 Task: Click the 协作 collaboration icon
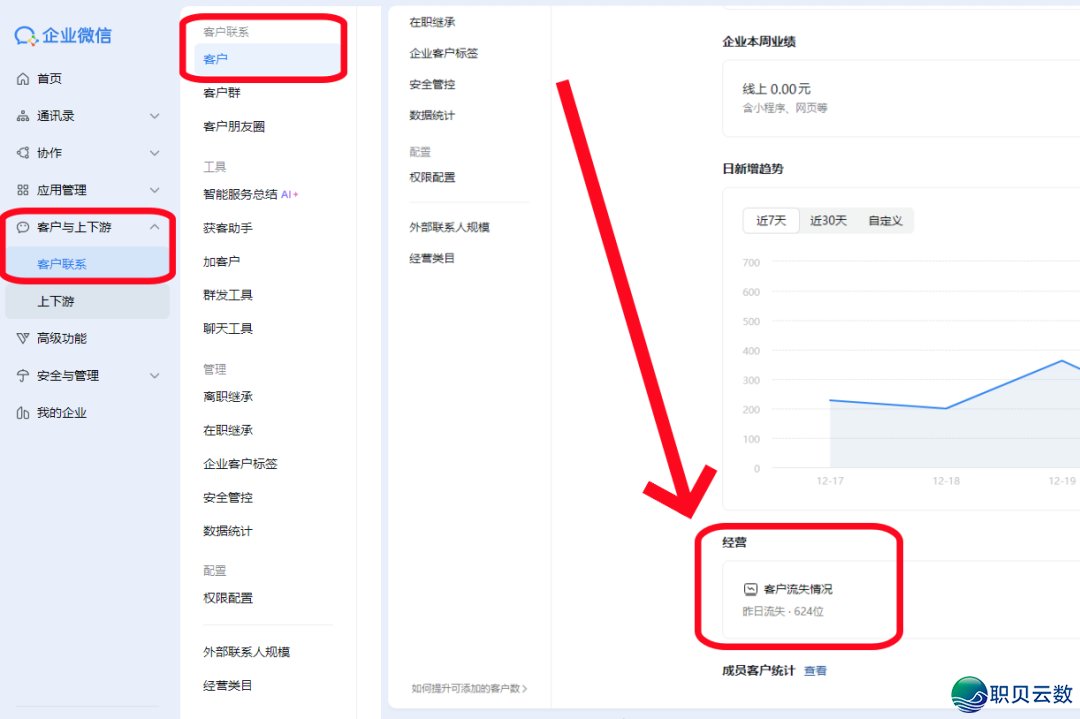pos(22,153)
